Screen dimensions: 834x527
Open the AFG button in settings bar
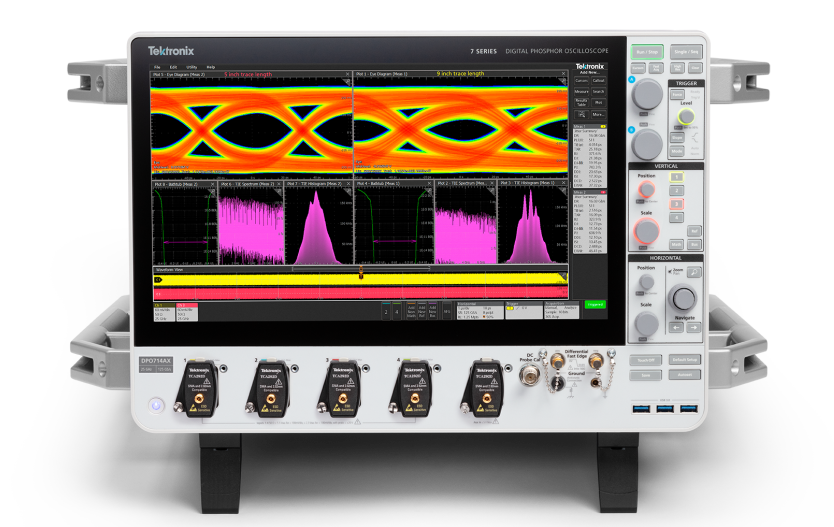pyautogui.click(x=447, y=312)
